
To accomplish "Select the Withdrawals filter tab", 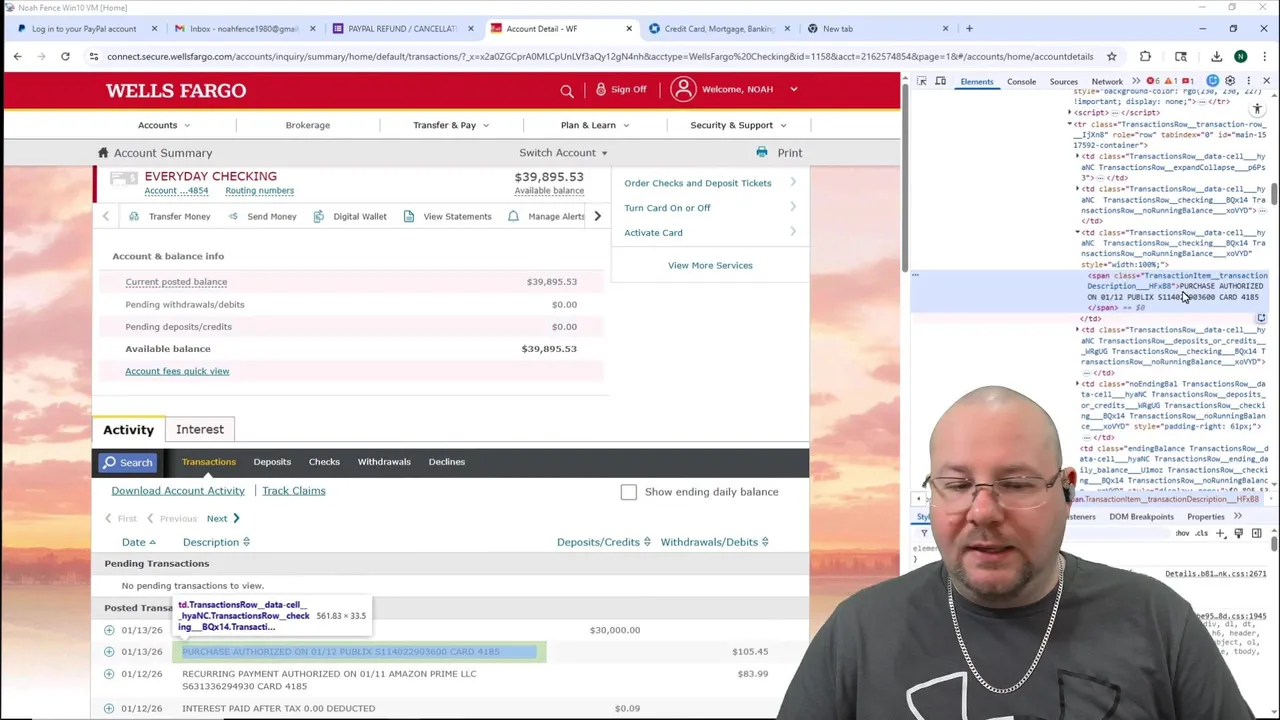I will (384, 462).
